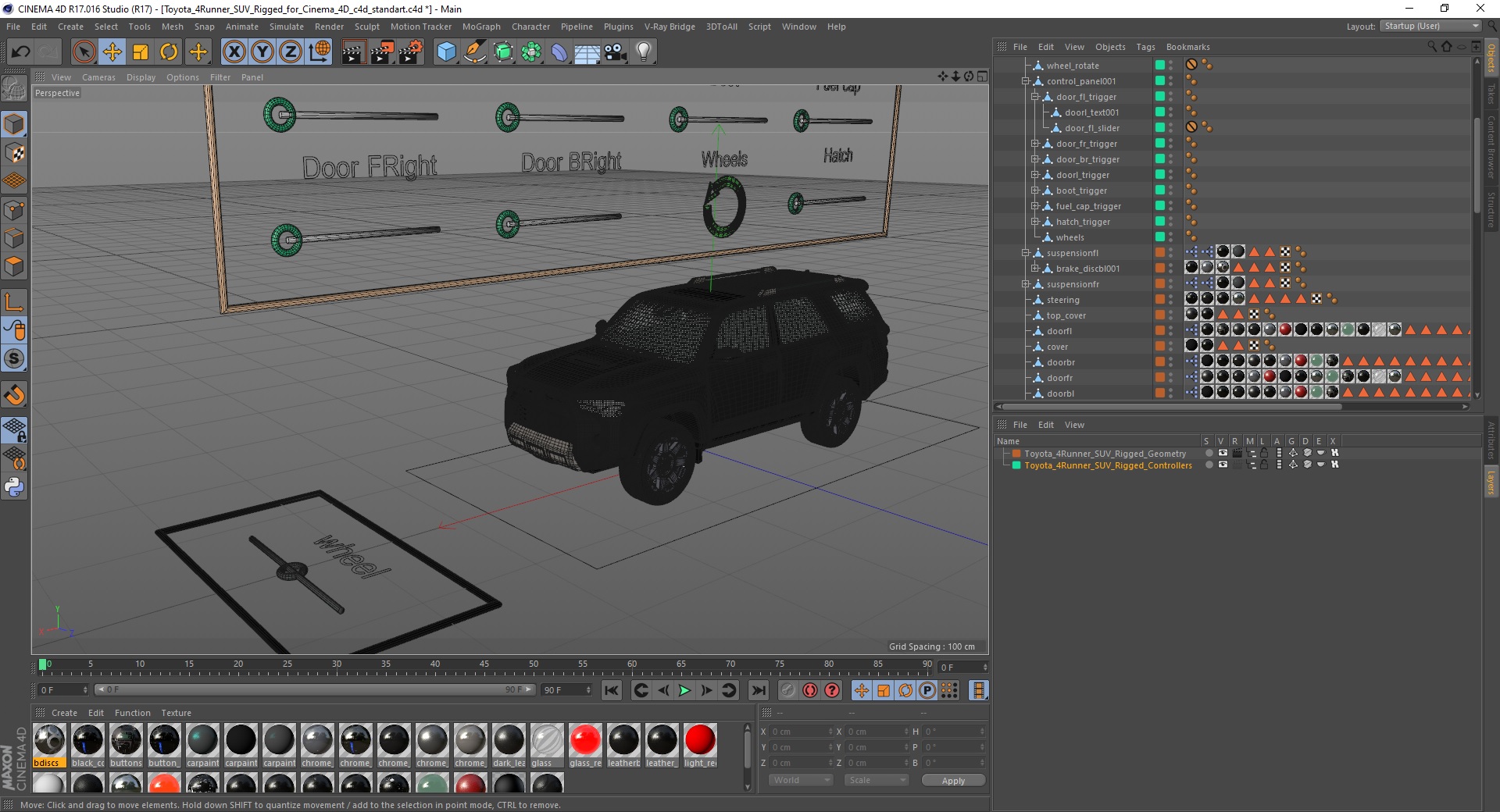Add a Floor environment object
The image size is (1500, 812).
coord(587,52)
